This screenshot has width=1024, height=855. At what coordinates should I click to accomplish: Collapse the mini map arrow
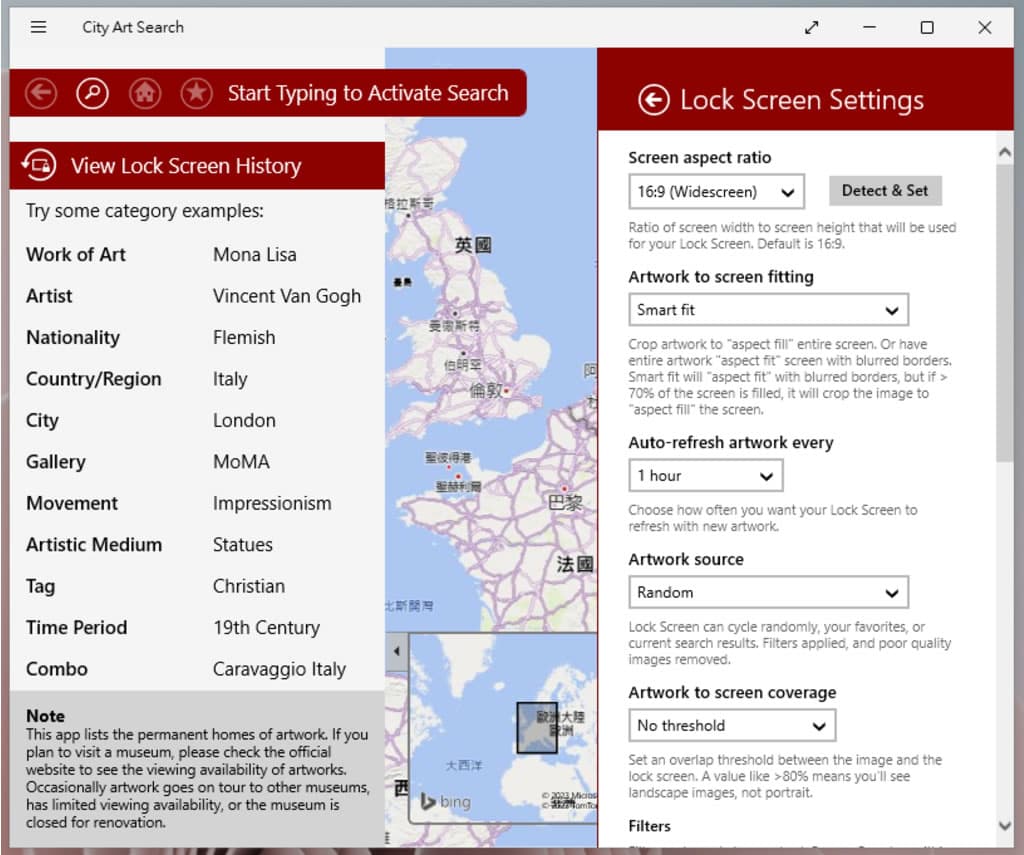click(x=396, y=651)
